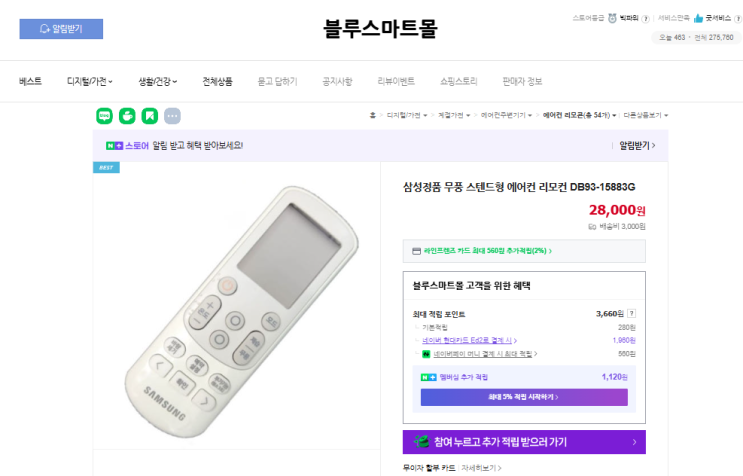743x476 pixels.
Task: Click the green talk-talk chat icon
Action: (105, 115)
